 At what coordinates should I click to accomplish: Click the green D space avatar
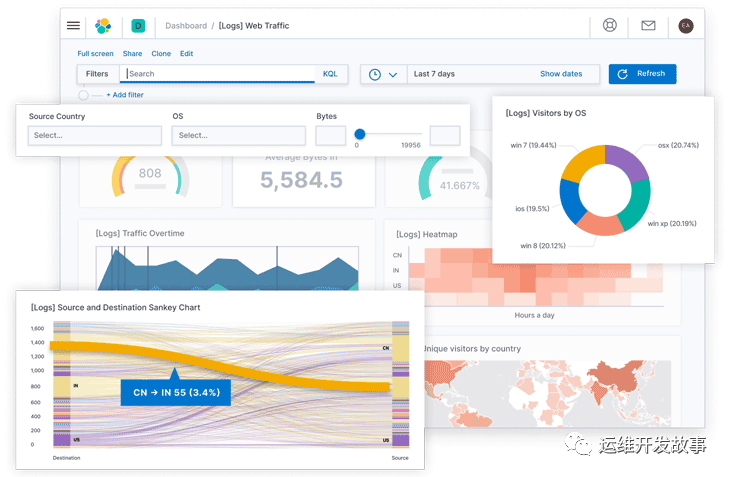pyautogui.click(x=138, y=26)
